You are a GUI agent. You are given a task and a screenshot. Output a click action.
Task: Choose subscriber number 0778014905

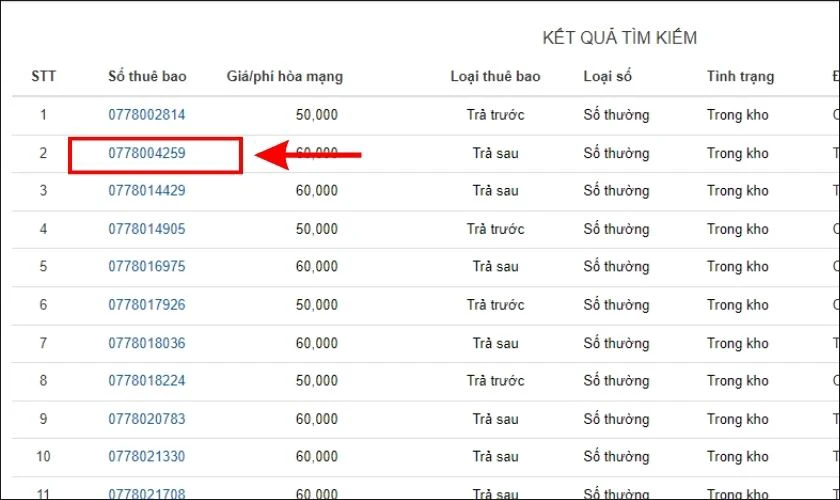coord(147,229)
